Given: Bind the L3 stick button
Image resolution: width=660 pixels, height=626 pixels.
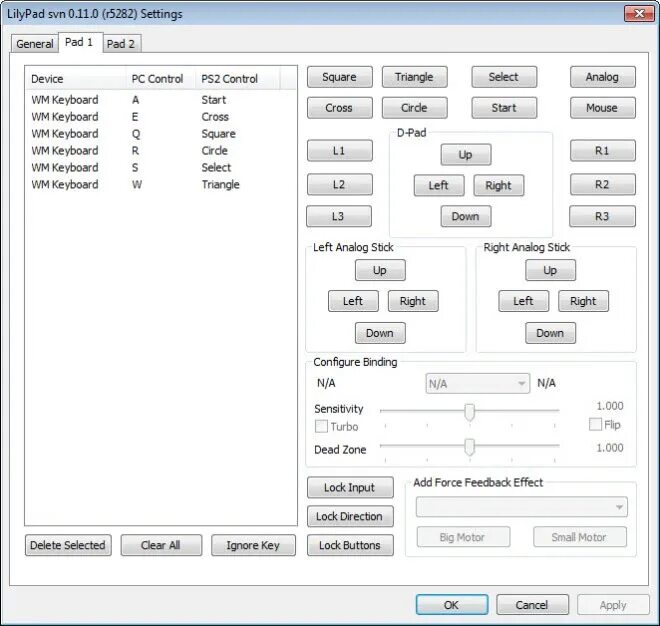Looking at the screenshot, I should click(x=338, y=216).
